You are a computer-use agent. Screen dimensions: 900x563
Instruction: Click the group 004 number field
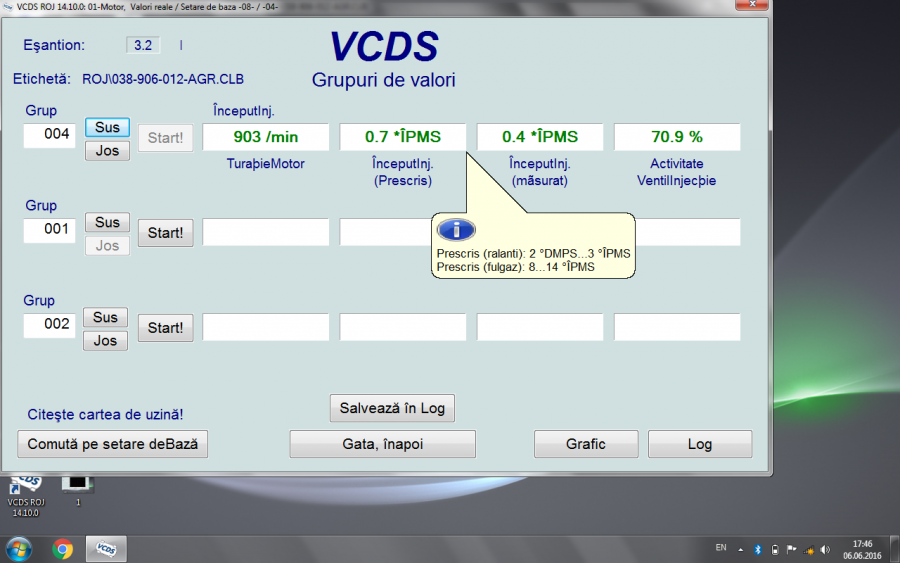[49, 135]
